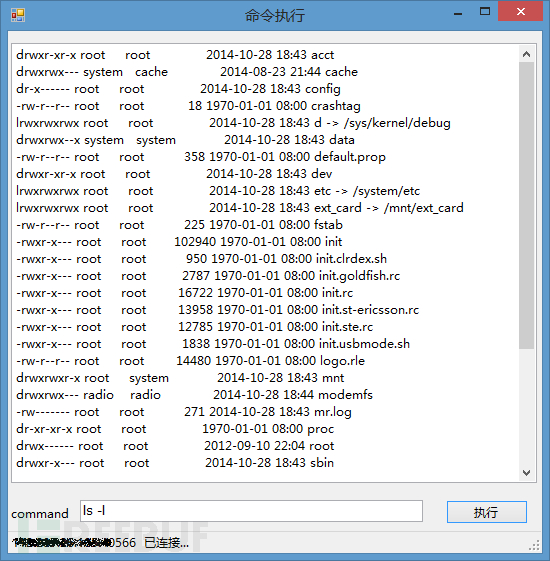
Task: Click the application icon in title bar
Action: (x=18, y=15)
